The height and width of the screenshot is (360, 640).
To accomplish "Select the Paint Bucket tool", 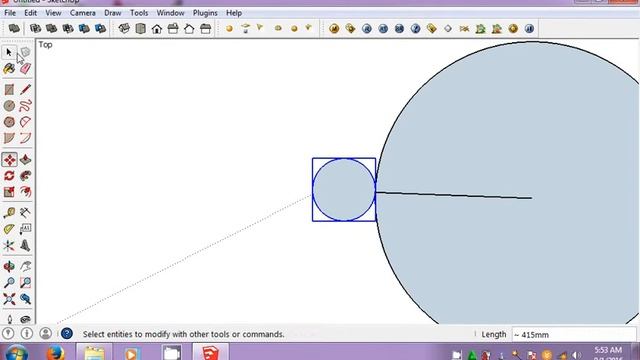I will tap(9, 69).
